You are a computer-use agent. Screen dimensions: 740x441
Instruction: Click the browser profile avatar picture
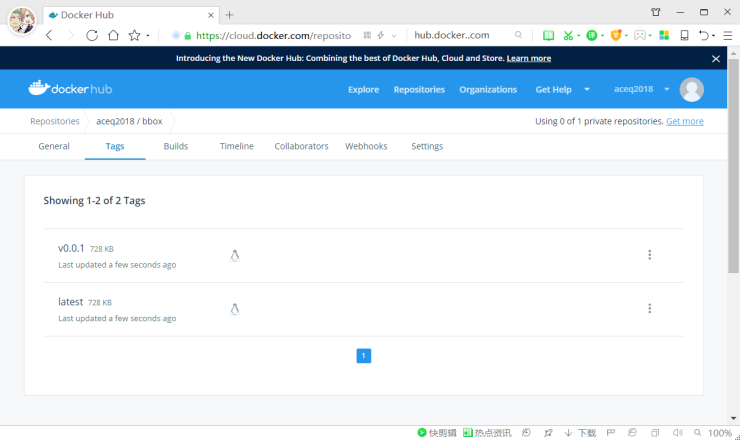point(22,21)
